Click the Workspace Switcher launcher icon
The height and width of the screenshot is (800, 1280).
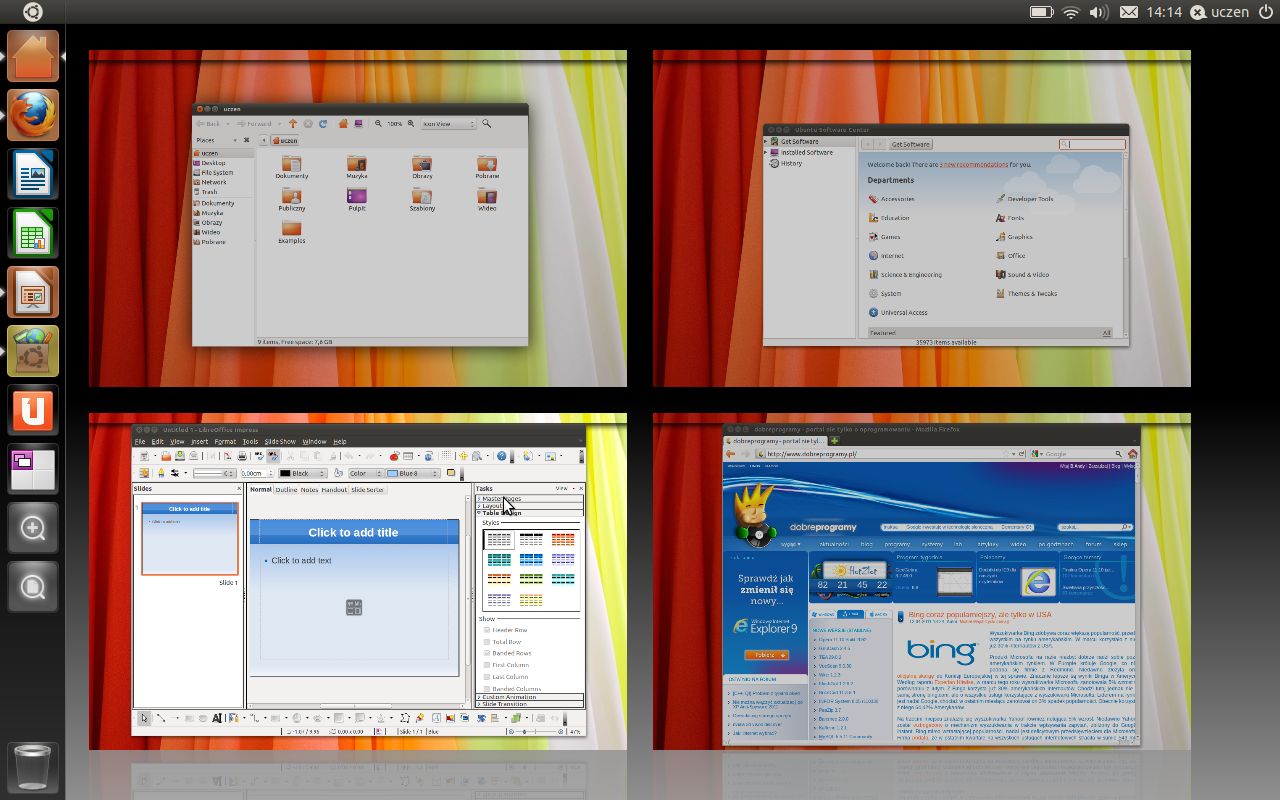click(33, 469)
